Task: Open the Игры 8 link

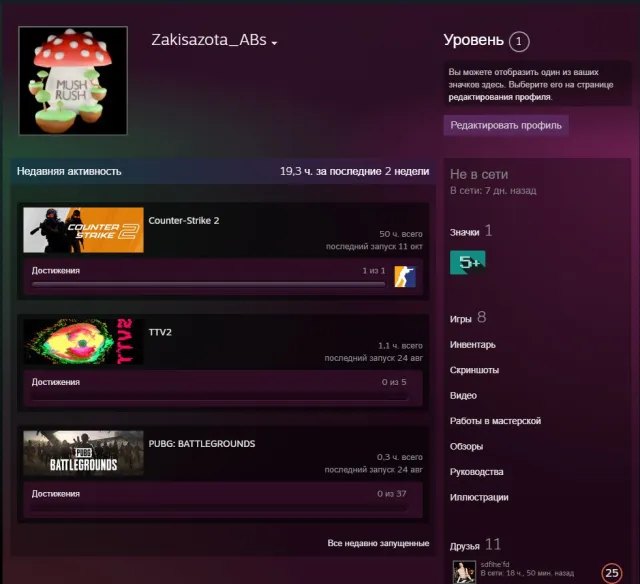Action: coord(468,318)
